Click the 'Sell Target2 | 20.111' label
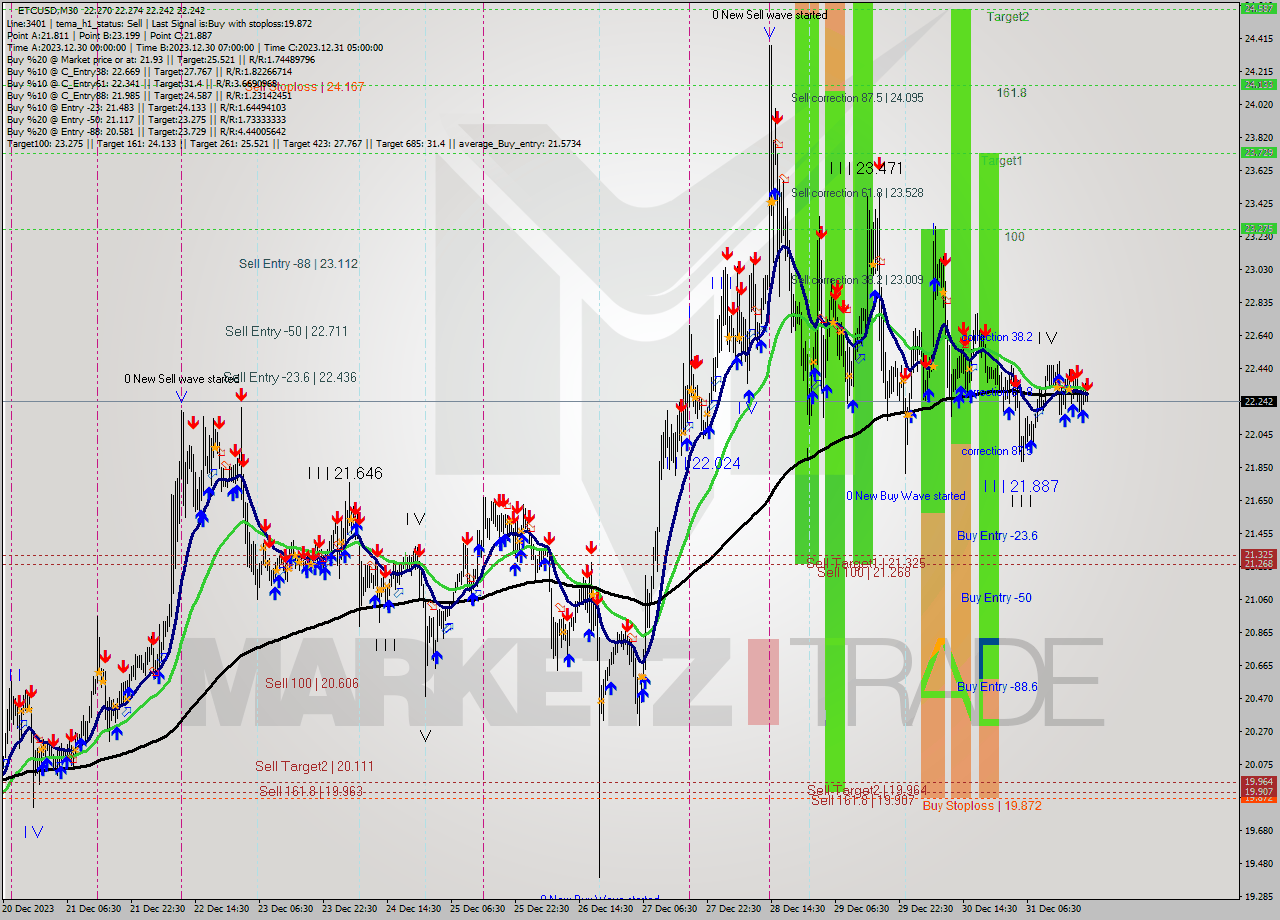The height and width of the screenshot is (920, 1280). click(x=314, y=766)
